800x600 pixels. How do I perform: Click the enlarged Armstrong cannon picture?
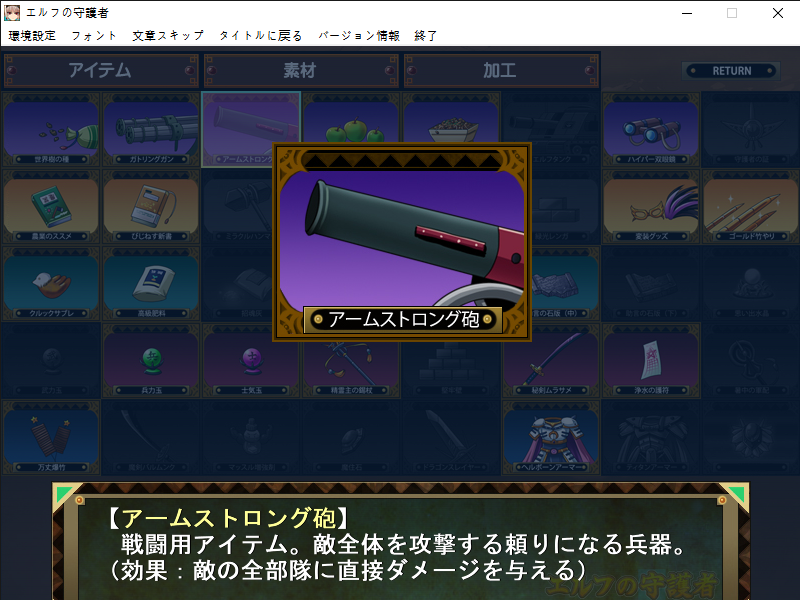pyautogui.click(x=402, y=238)
